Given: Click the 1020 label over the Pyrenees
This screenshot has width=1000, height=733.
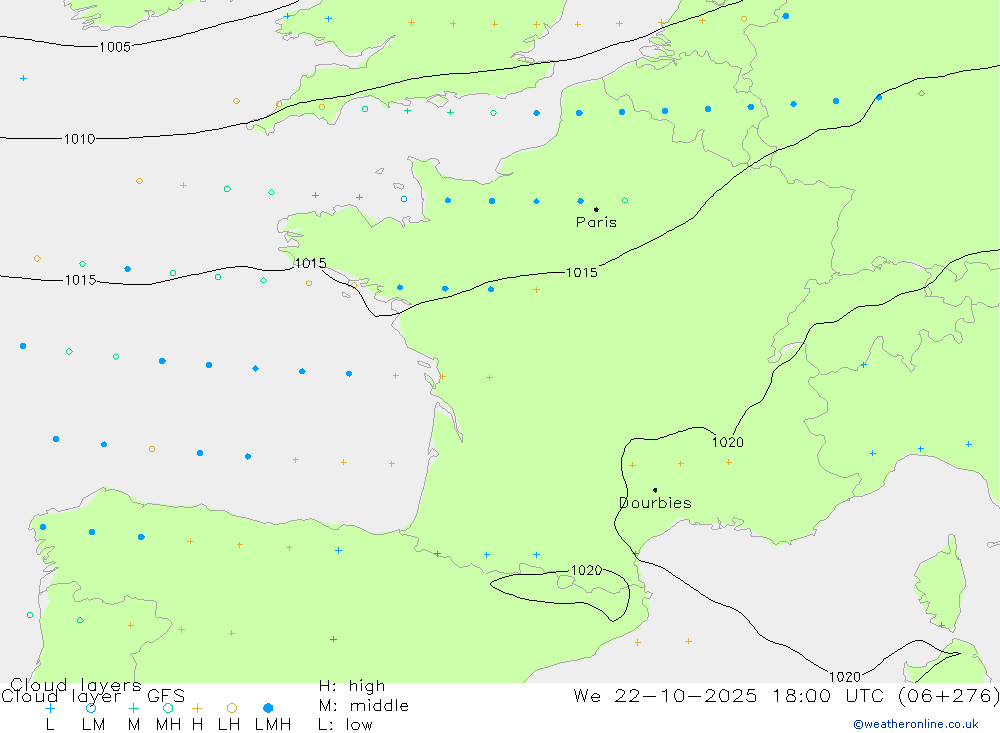Looking at the screenshot, I should point(586,570).
